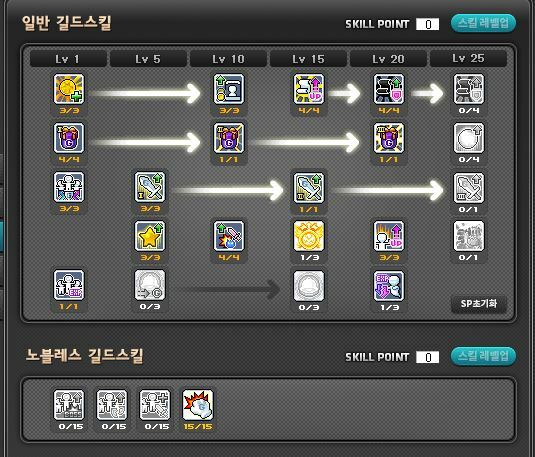Select the grayed BOSS noblesse skill icon
535x457 pixels.
69,405
